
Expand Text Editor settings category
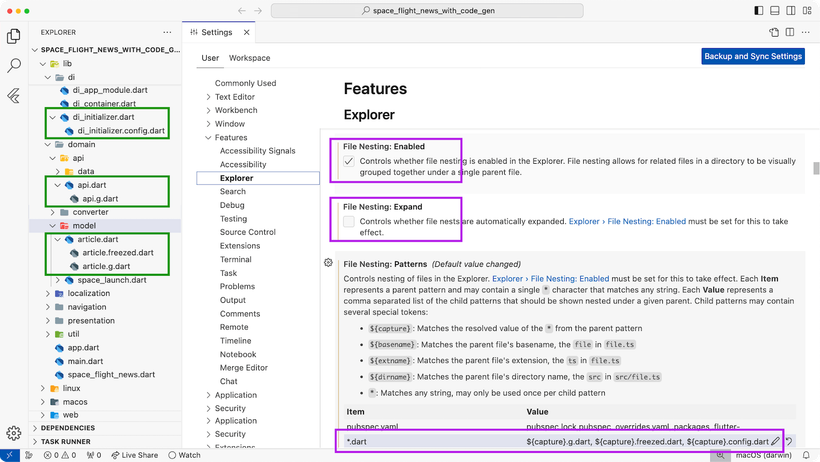(x=208, y=97)
